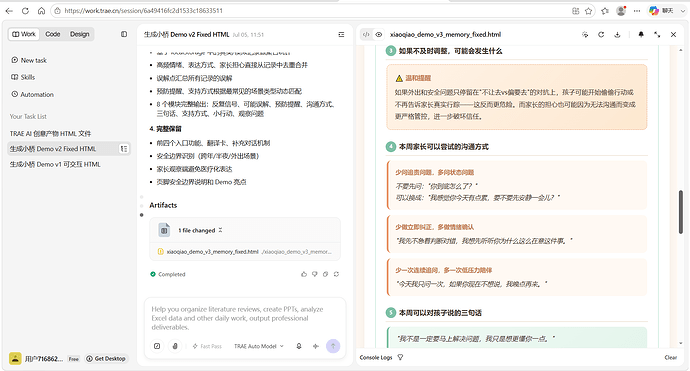Click the browser address bar URL
Viewport: 690px width, 371px height.
tap(143, 11)
